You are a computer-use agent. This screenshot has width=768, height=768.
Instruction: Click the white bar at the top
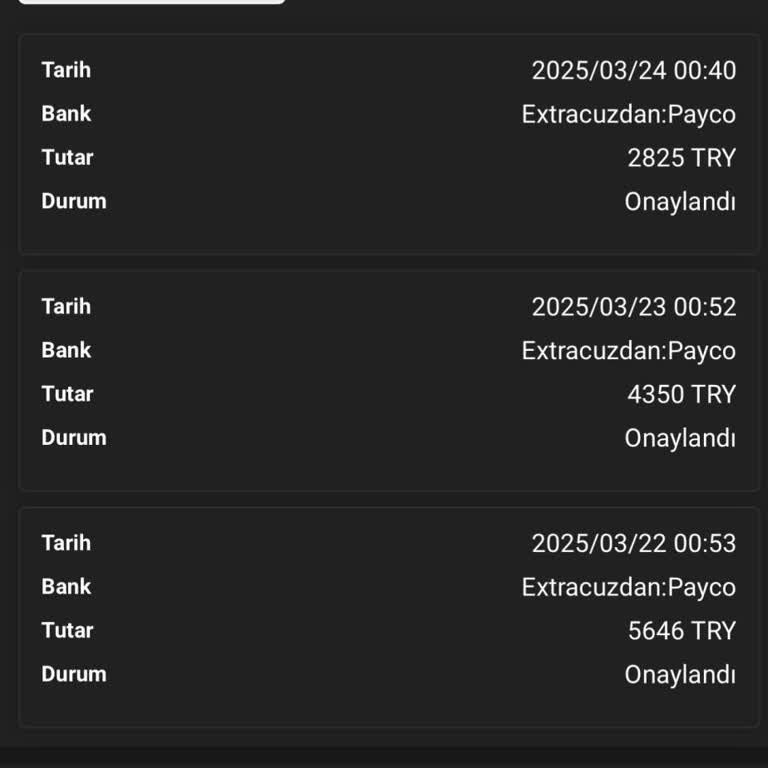(x=152, y=1)
